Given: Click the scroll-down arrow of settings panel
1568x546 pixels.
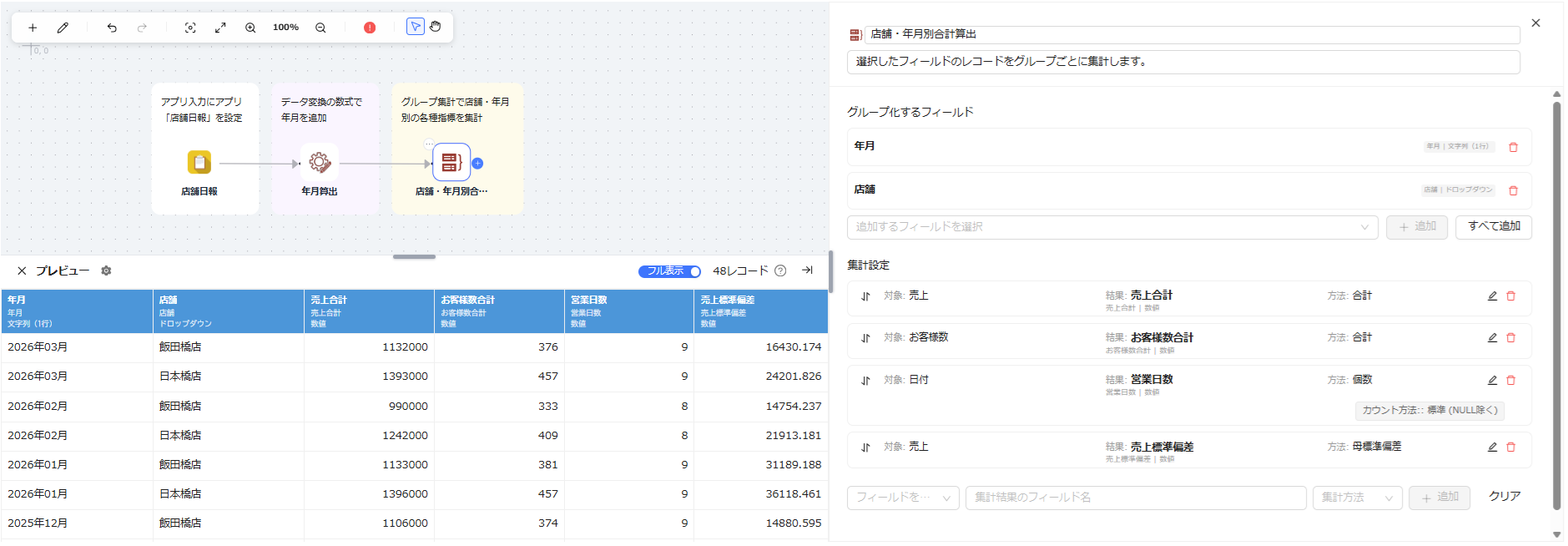Looking at the screenshot, I should point(1556,534).
